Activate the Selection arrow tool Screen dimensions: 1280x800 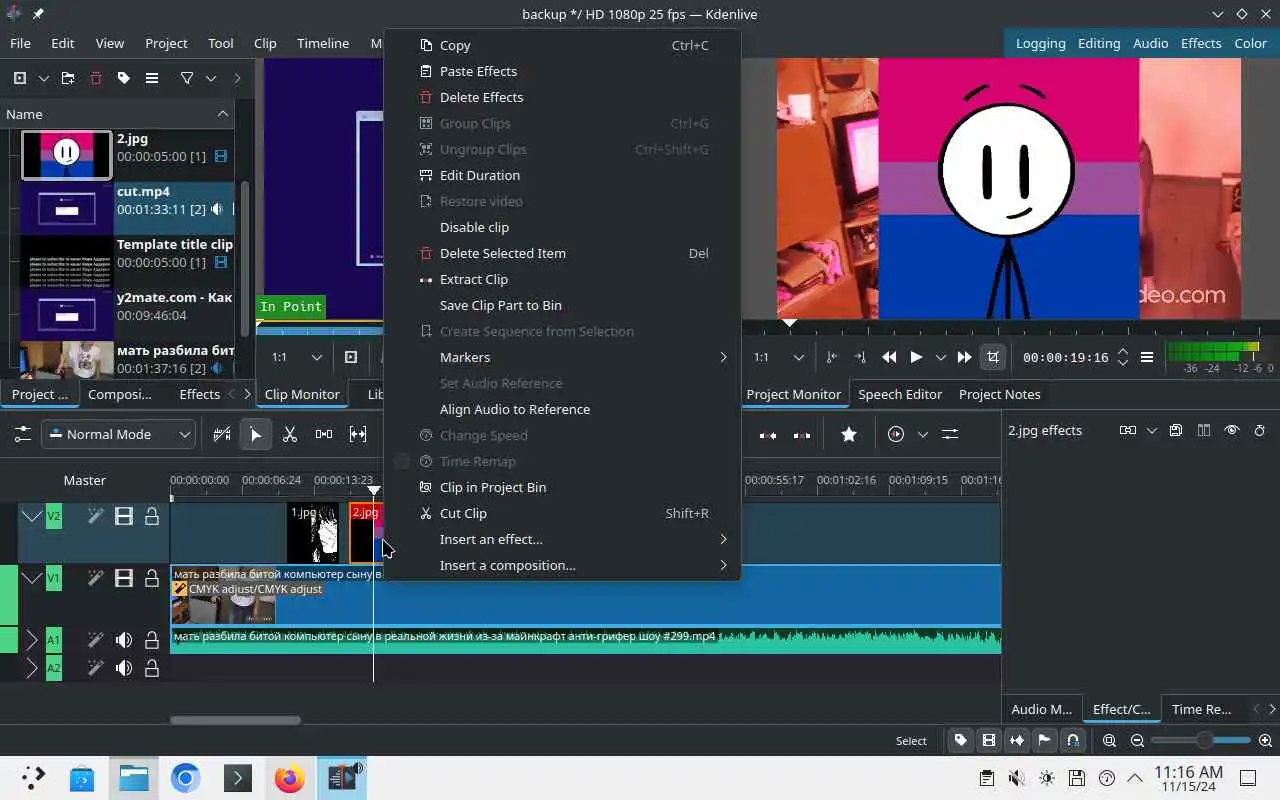[255, 434]
